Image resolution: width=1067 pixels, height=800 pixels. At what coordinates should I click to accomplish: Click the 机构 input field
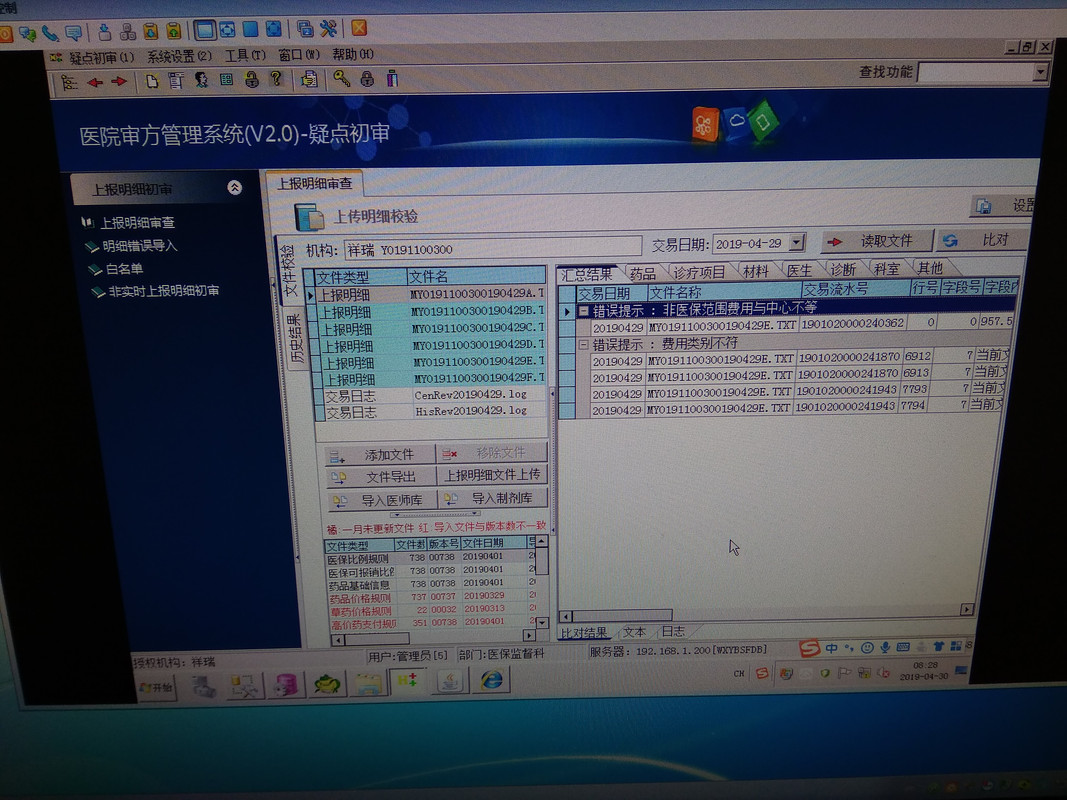(493, 248)
